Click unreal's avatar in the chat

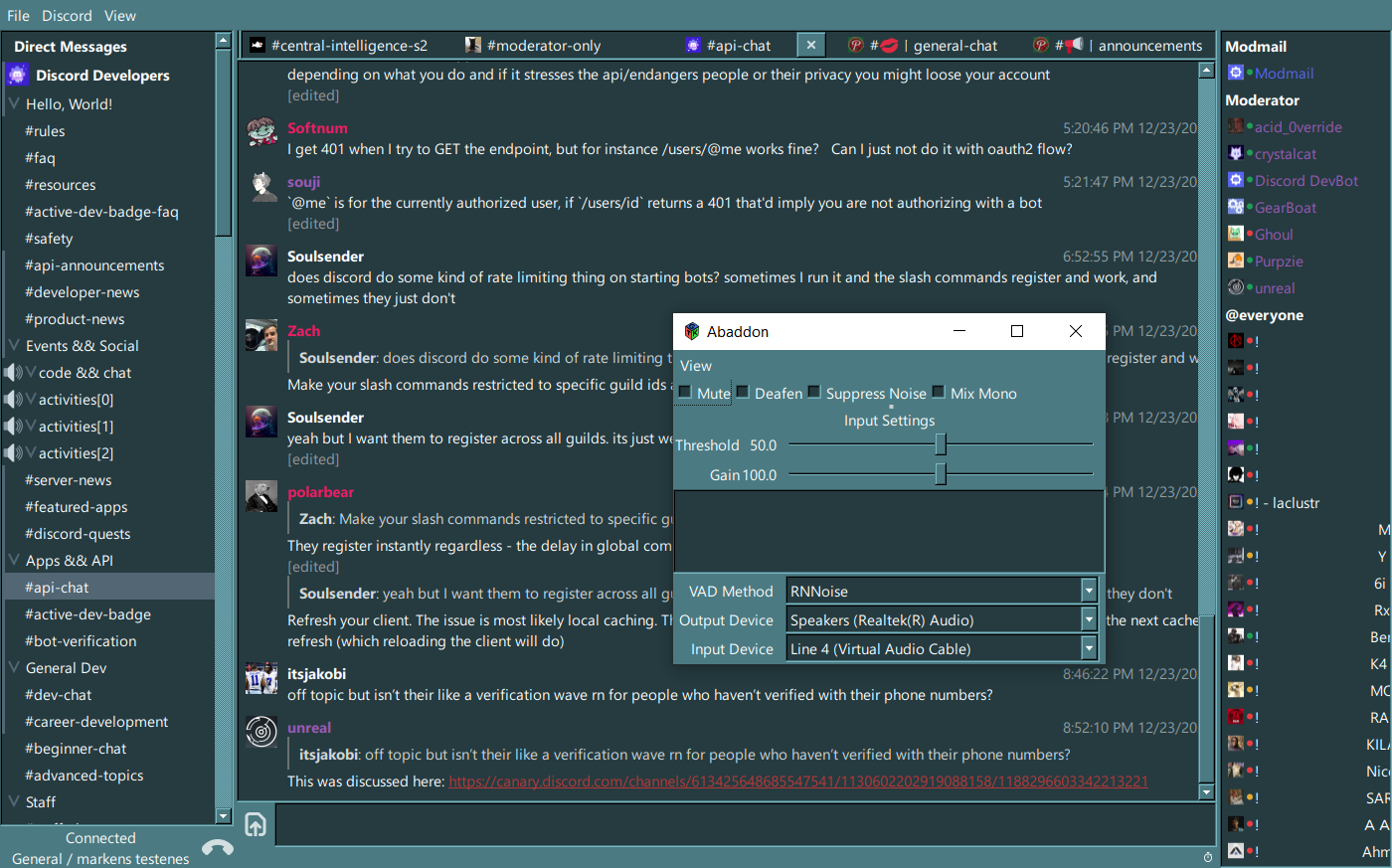click(x=262, y=732)
